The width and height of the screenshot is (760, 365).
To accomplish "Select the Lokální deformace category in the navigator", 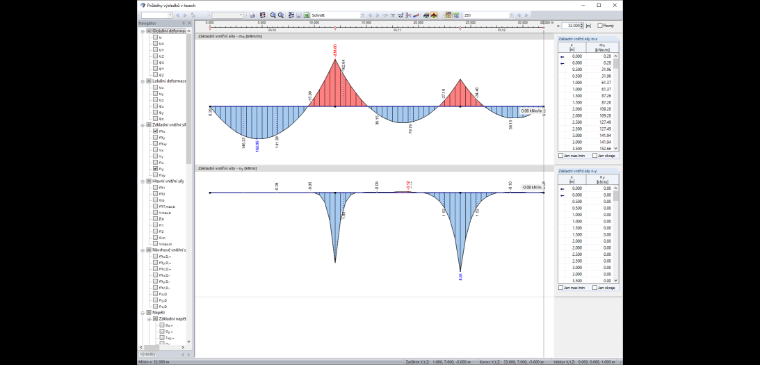I will click(169, 81).
